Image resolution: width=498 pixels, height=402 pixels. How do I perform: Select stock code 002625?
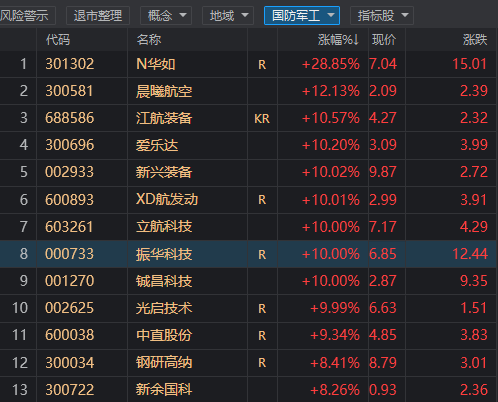[70, 308]
